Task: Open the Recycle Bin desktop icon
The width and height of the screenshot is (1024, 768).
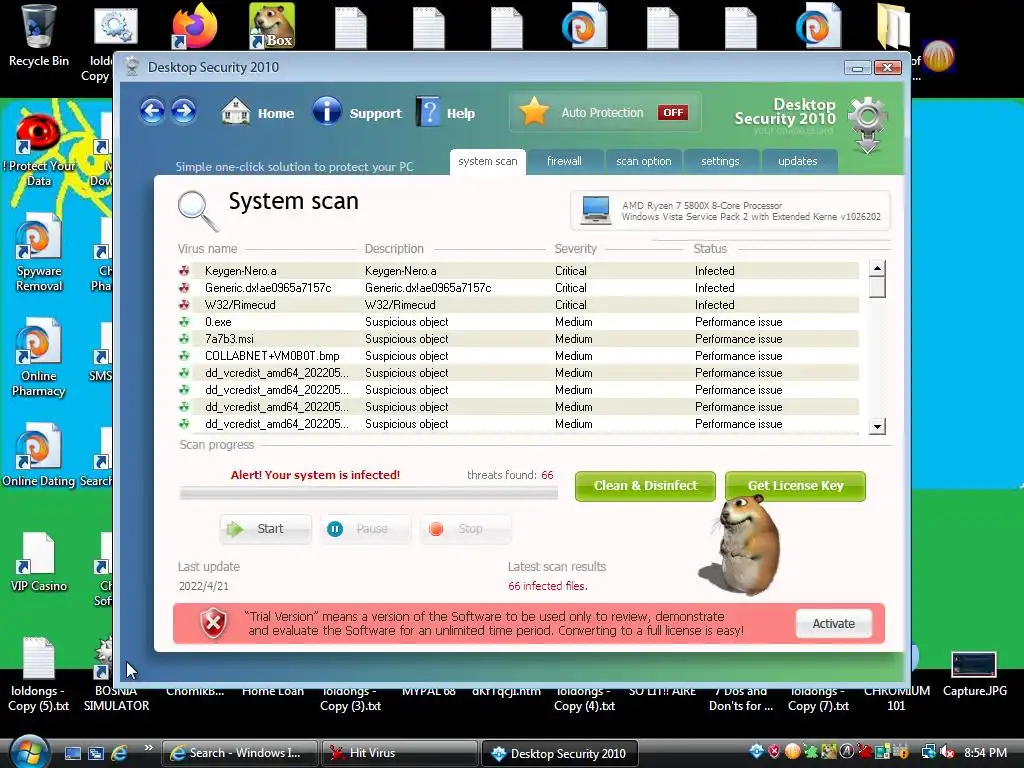Action: point(39,36)
